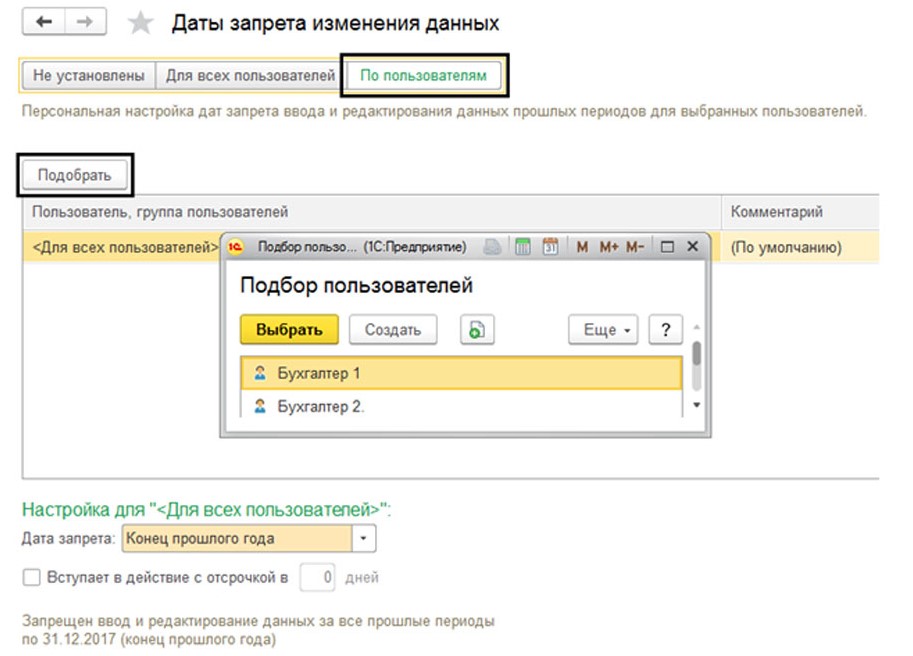Click the forward navigation arrow
The height and width of the screenshot is (656, 913).
(86, 22)
